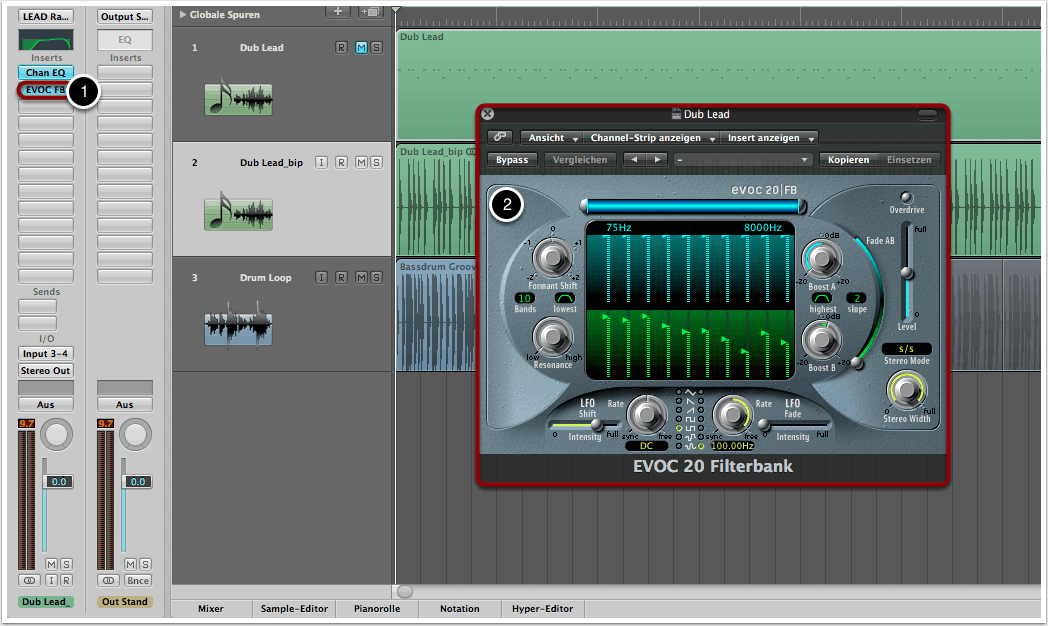Toggle the Overdrive button

tap(907, 198)
